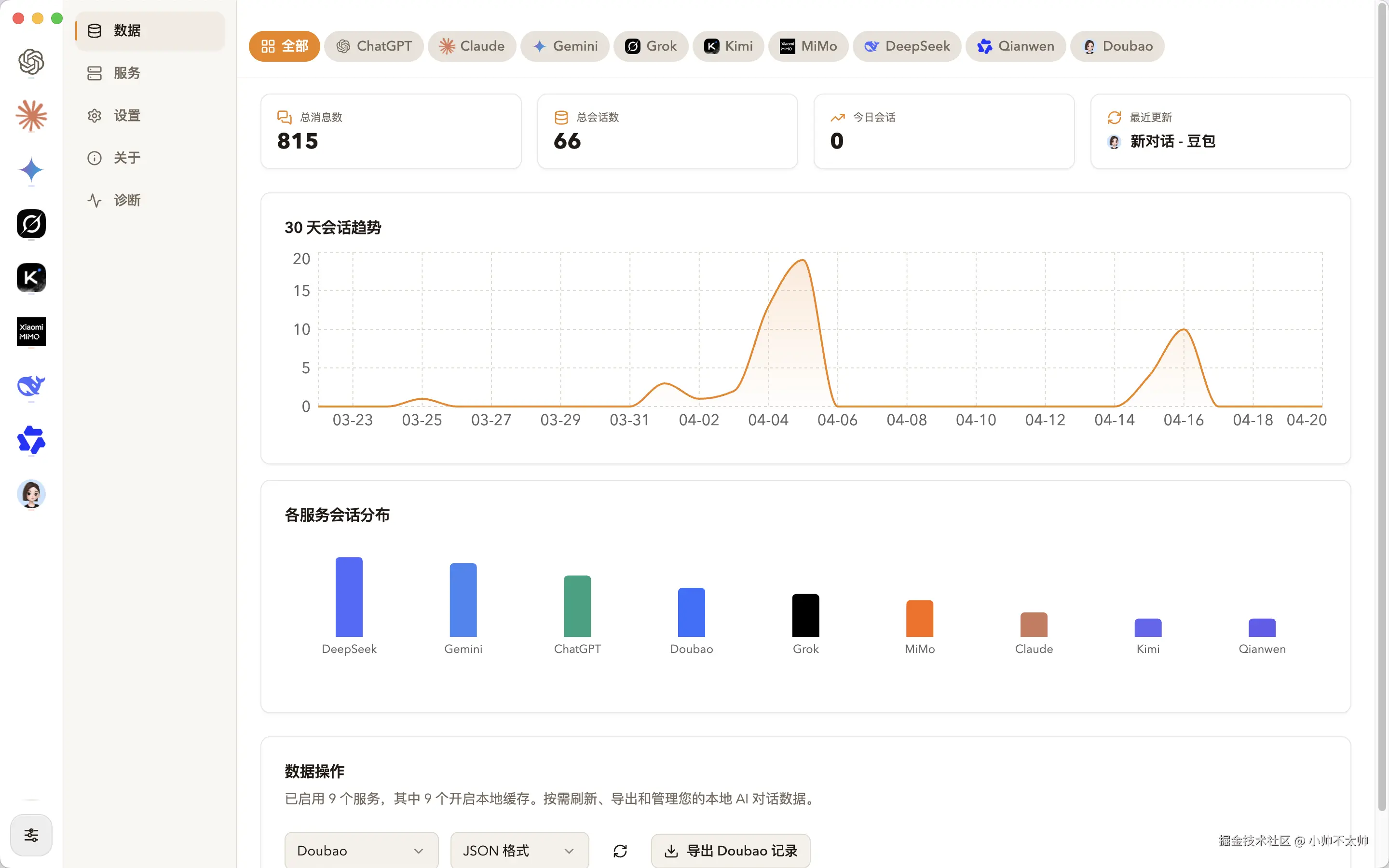Filter data by ChatGPT tab
This screenshot has height=868, width=1389.
pos(374,46)
